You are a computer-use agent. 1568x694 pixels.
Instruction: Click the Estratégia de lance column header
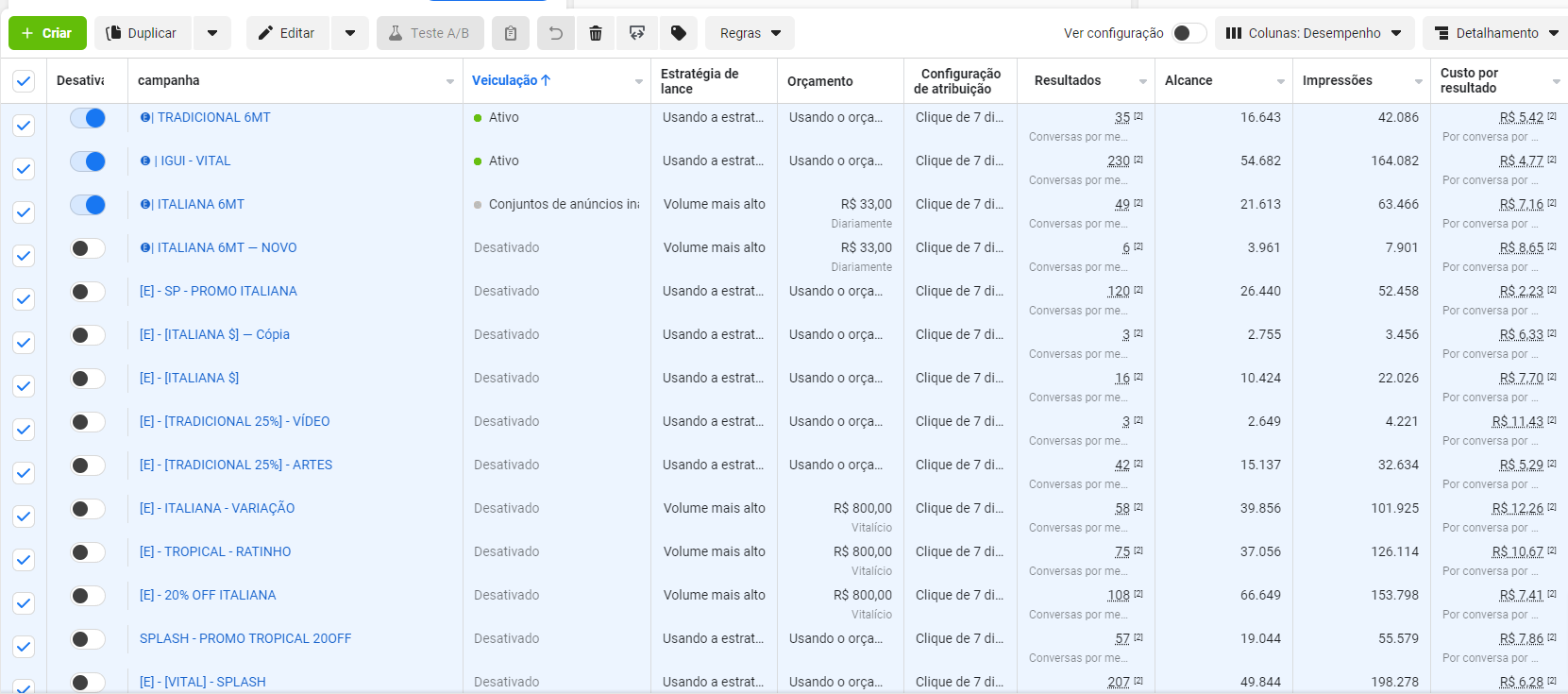(700, 81)
